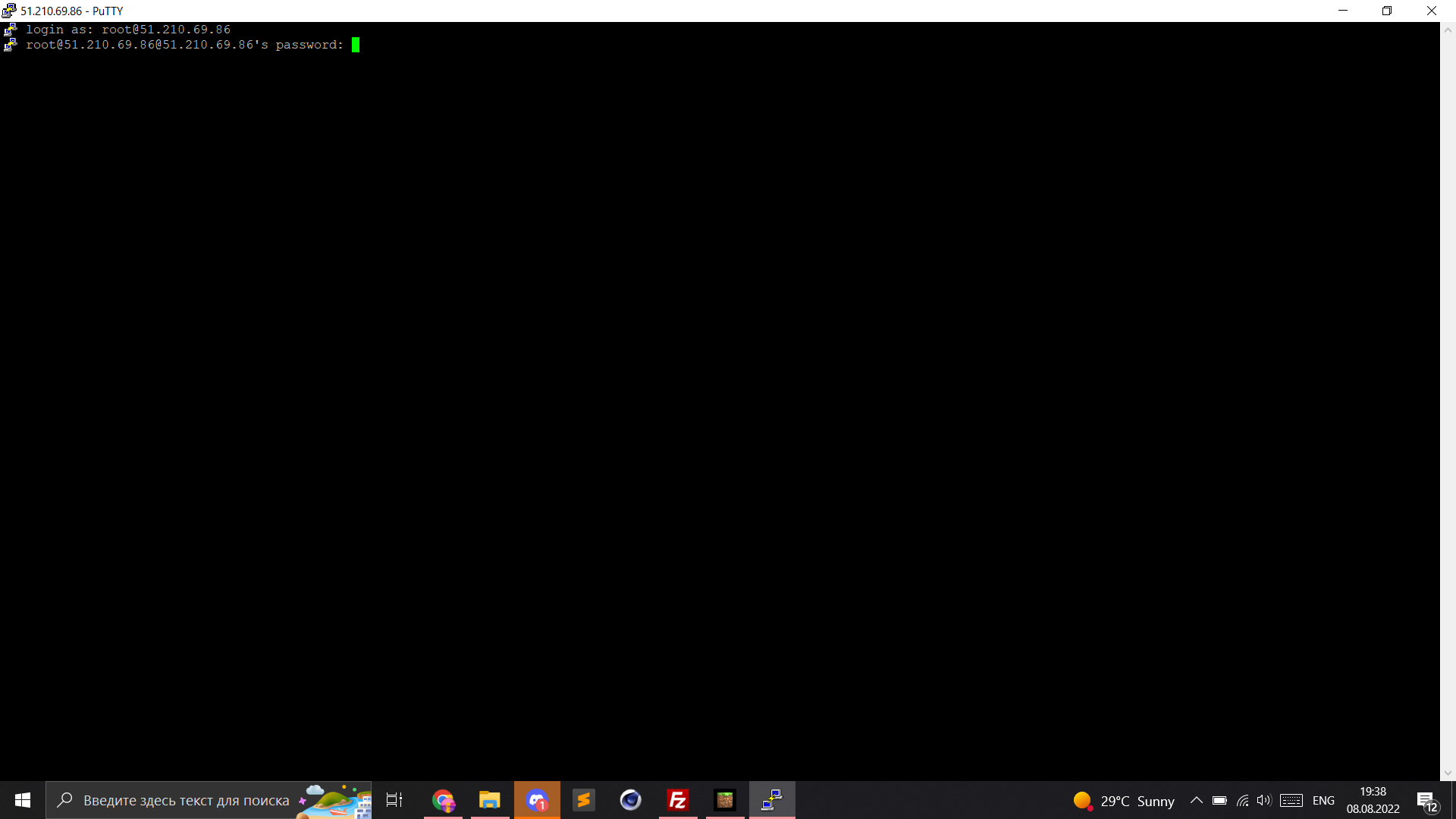Screen dimensions: 1456x819
Task: Open the clock showing 19:38 08.08.2022
Action: click(1373, 800)
